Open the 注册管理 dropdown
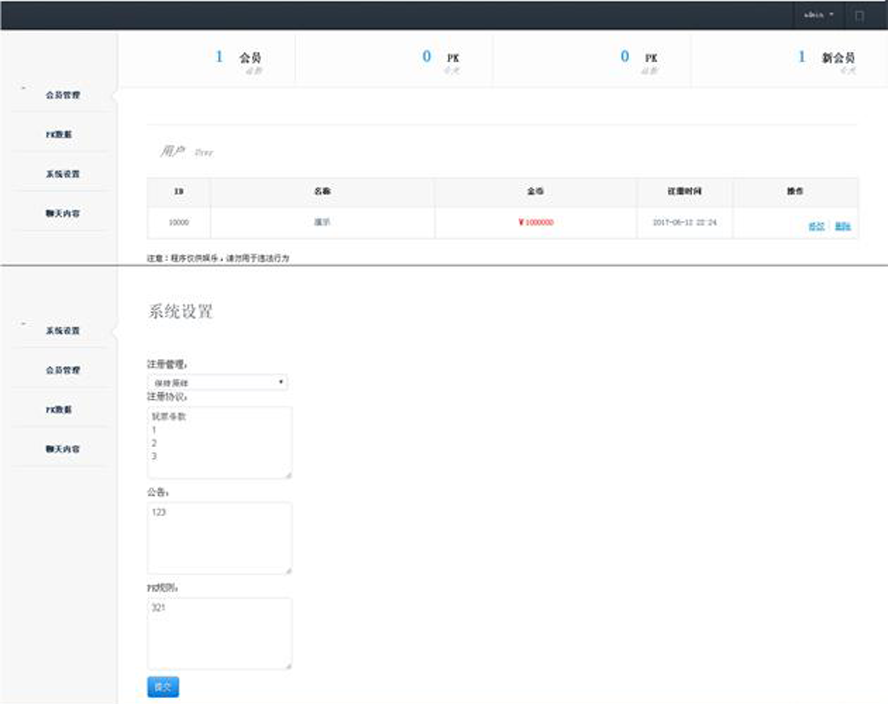Viewport: 888px width, 704px height. click(x=217, y=383)
